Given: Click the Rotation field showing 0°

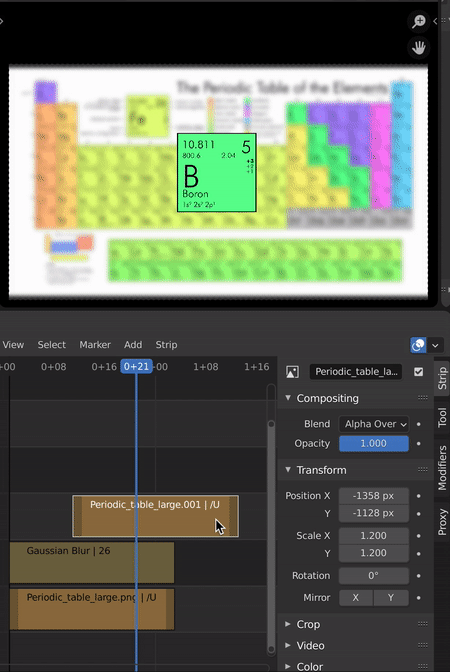Looking at the screenshot, I should (374, 576).
